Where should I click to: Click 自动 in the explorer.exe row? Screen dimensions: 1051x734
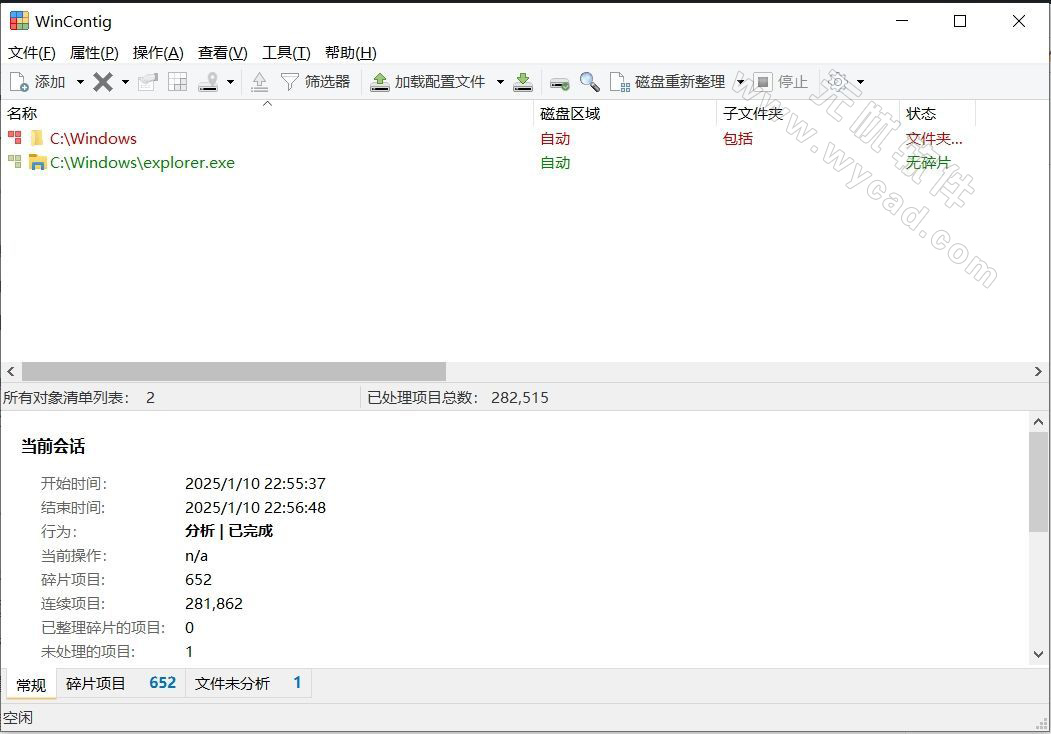555,163
